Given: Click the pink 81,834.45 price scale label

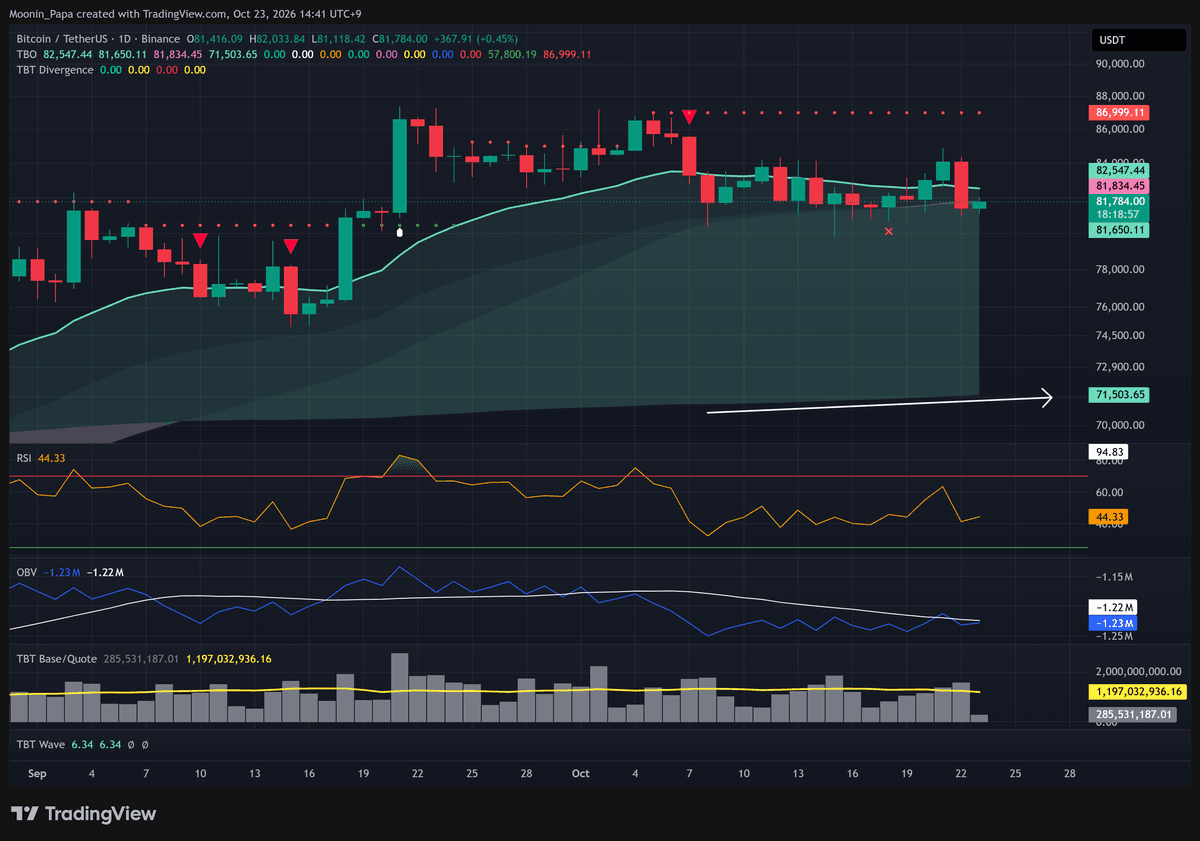Looking at the screenshot, I should 1118,186.
